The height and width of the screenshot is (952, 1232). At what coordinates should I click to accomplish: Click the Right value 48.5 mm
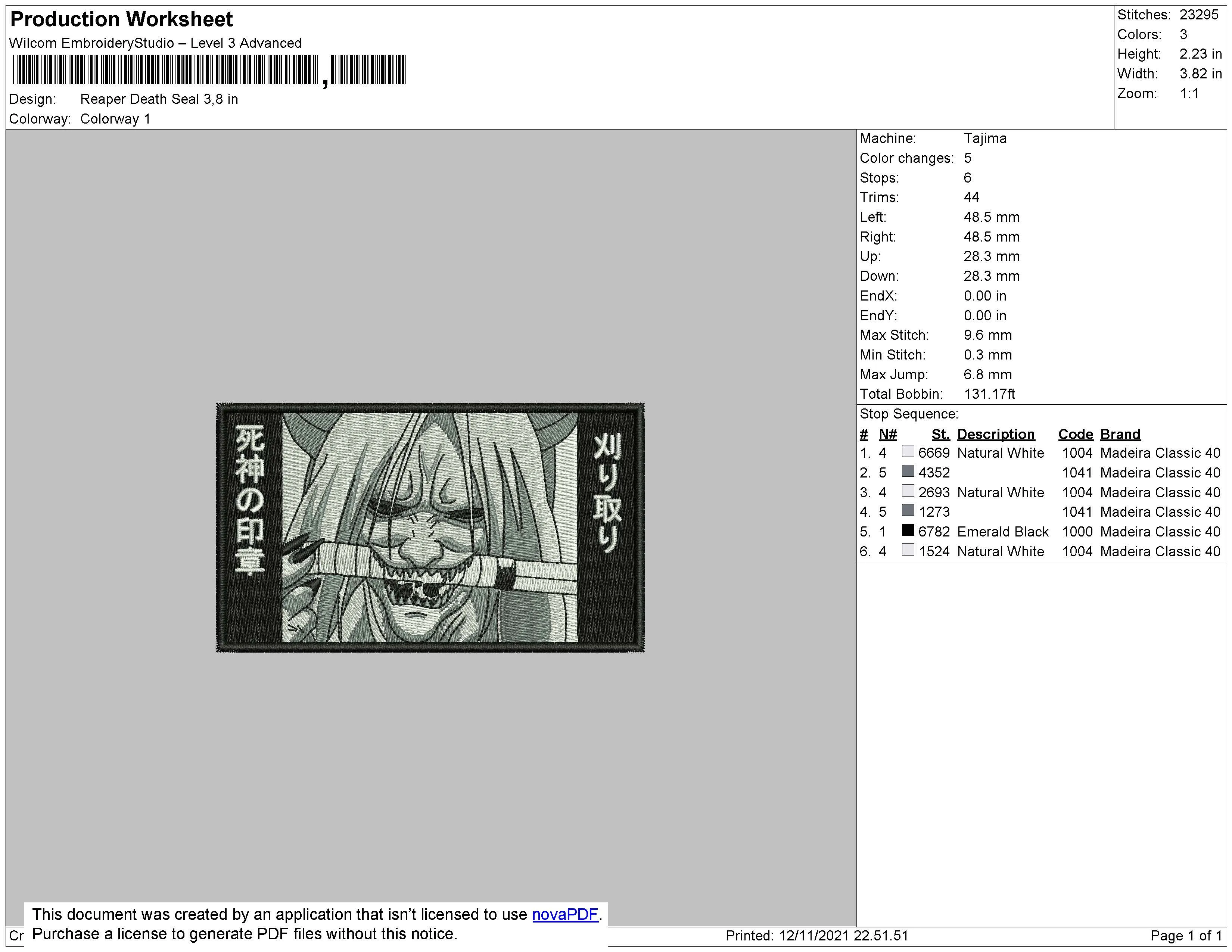coord(992,237)
